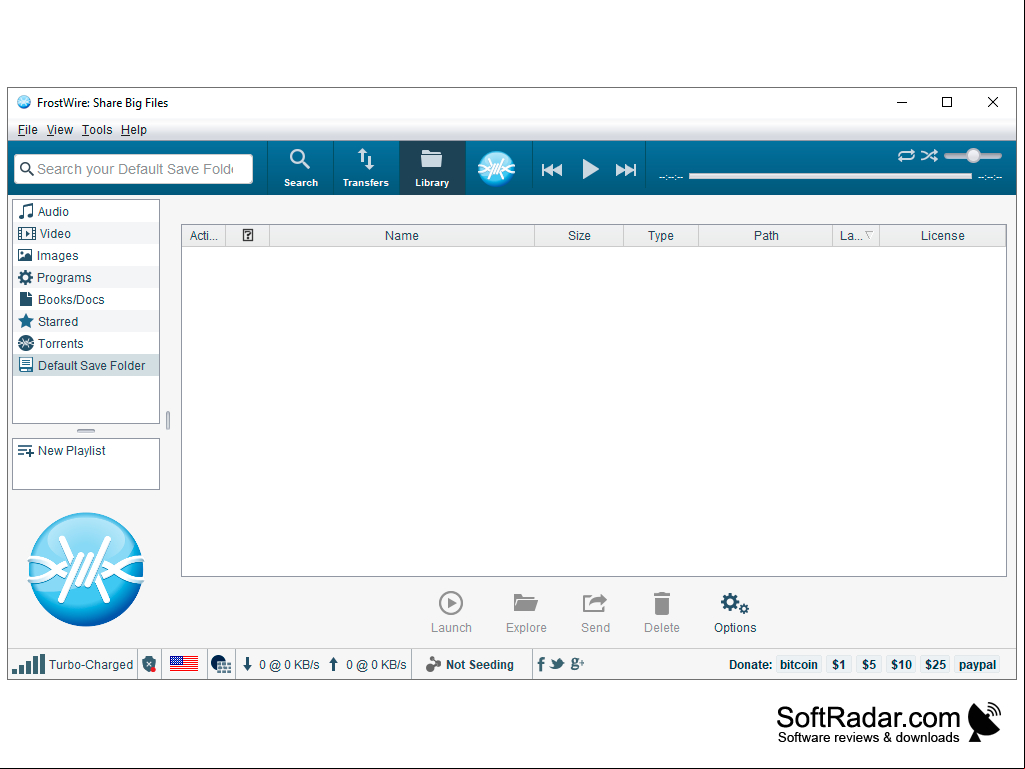Toggle repeat playback mode
Screen dimensions: 1025x769
point(906,156)
